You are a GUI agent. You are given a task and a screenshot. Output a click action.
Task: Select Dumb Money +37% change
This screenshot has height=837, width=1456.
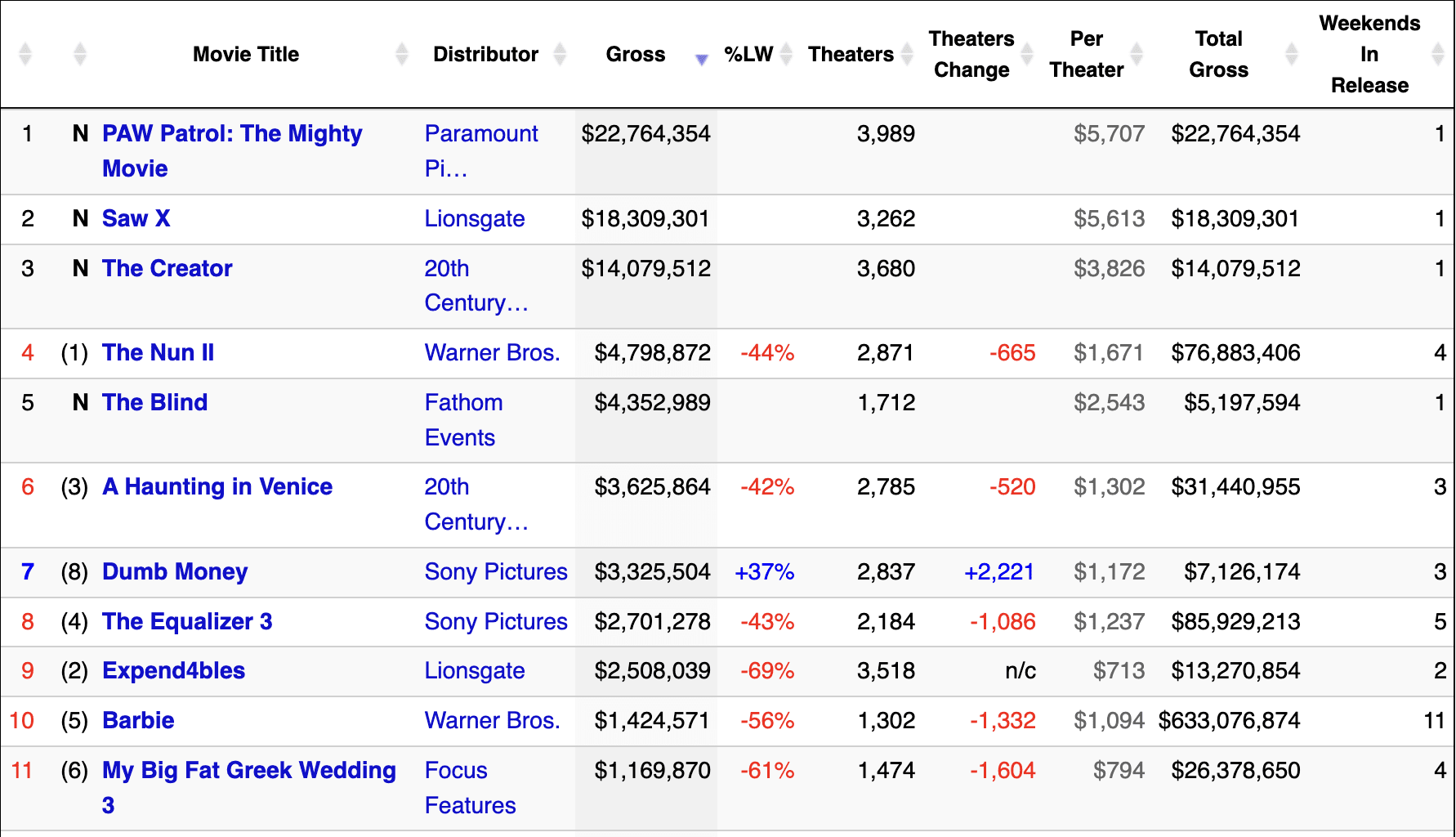[765, 571]
